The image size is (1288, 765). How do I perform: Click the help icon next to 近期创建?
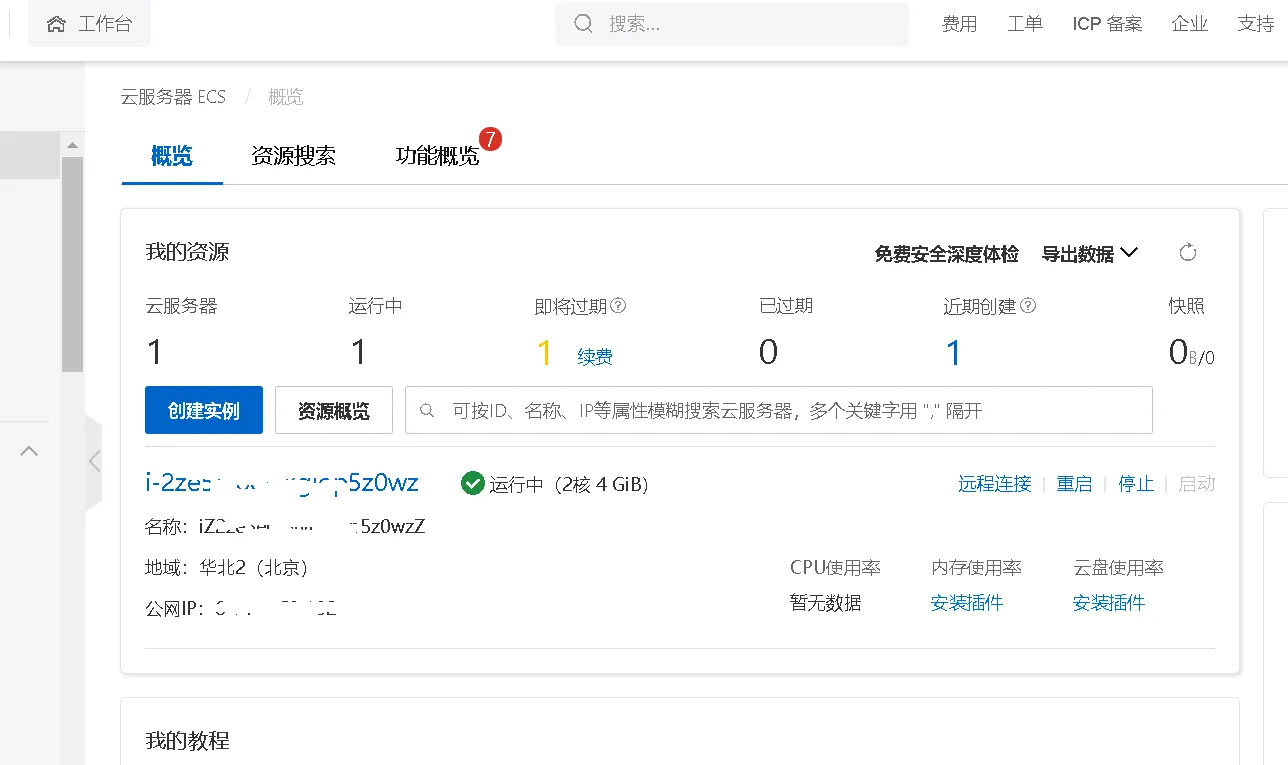tap(1028, 306)
